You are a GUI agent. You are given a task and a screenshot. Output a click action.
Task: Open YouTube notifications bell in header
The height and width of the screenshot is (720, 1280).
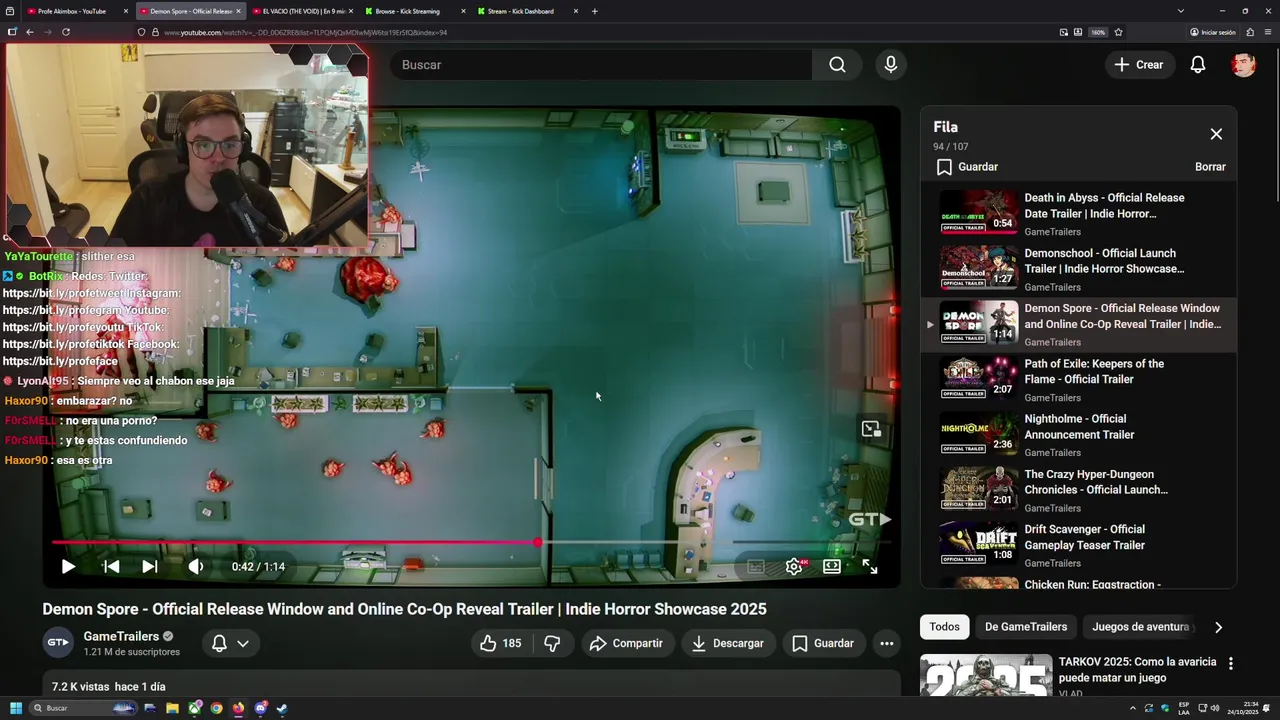pos(1198,65)
